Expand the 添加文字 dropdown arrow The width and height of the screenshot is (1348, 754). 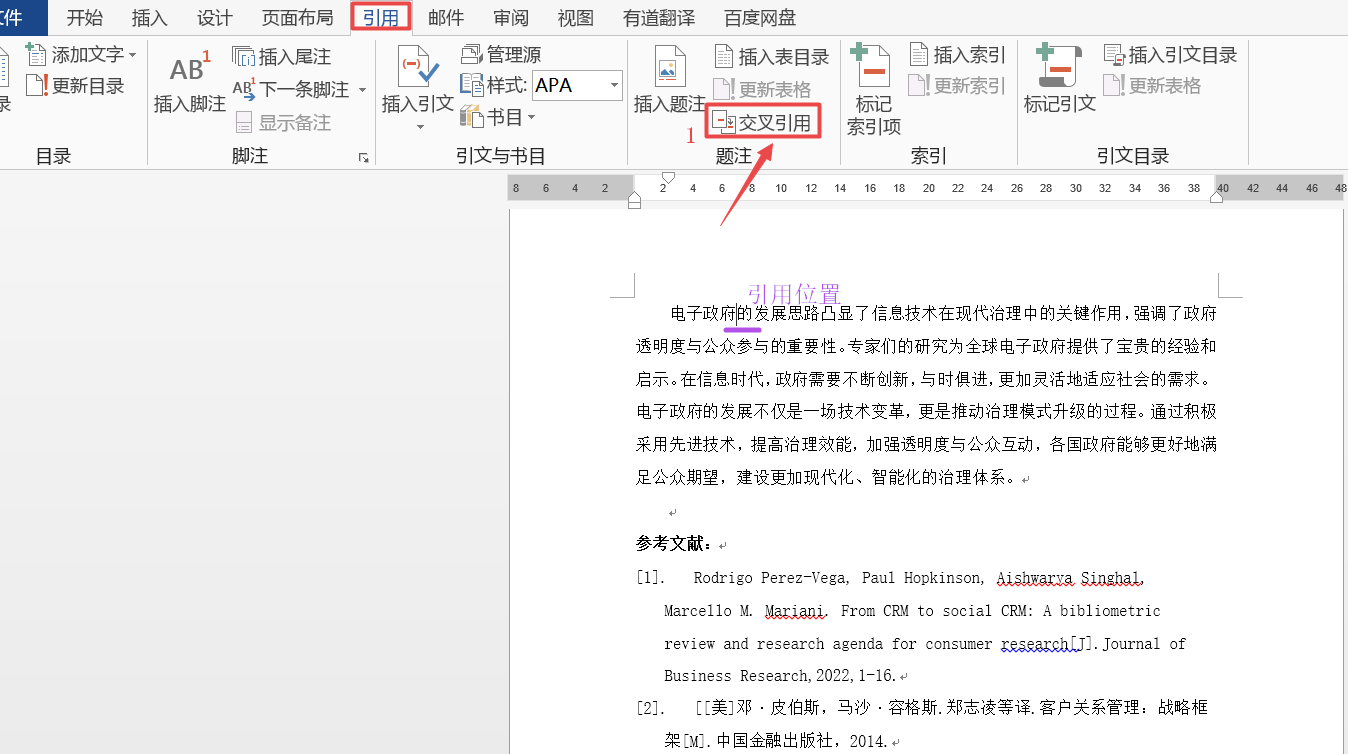pos(133,56)
